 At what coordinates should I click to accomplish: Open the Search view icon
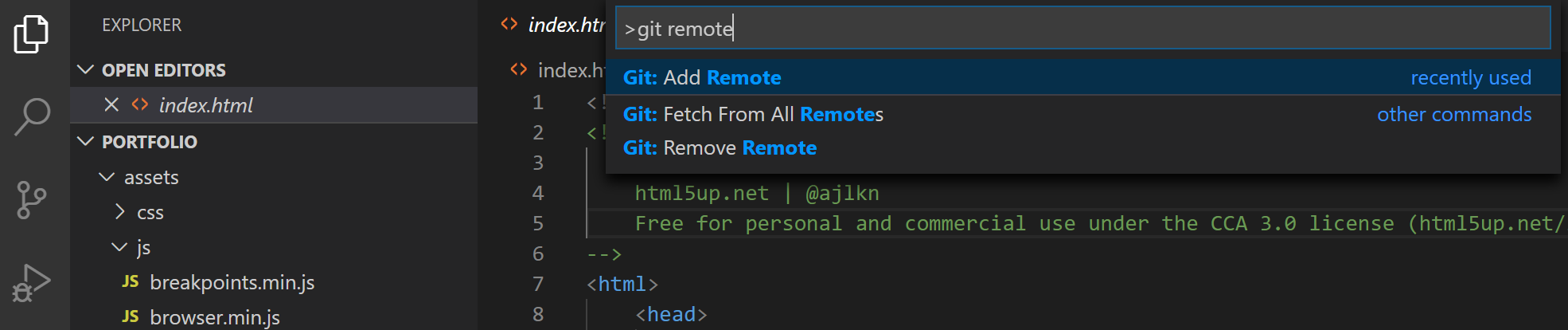[x=32, y=116]
